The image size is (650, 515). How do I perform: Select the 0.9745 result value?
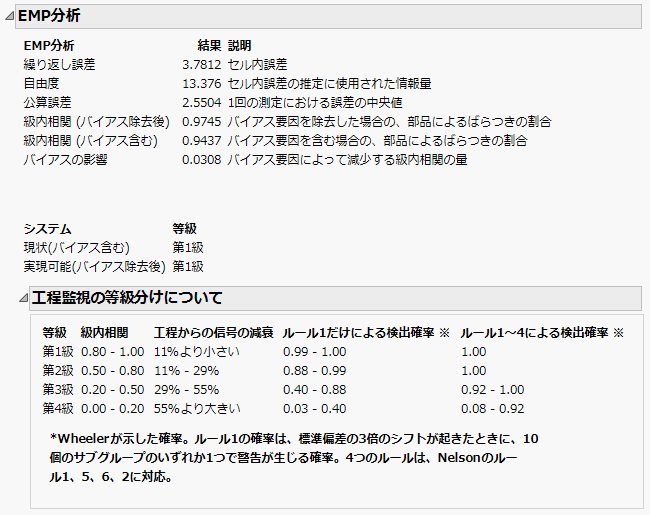point(201,121)
